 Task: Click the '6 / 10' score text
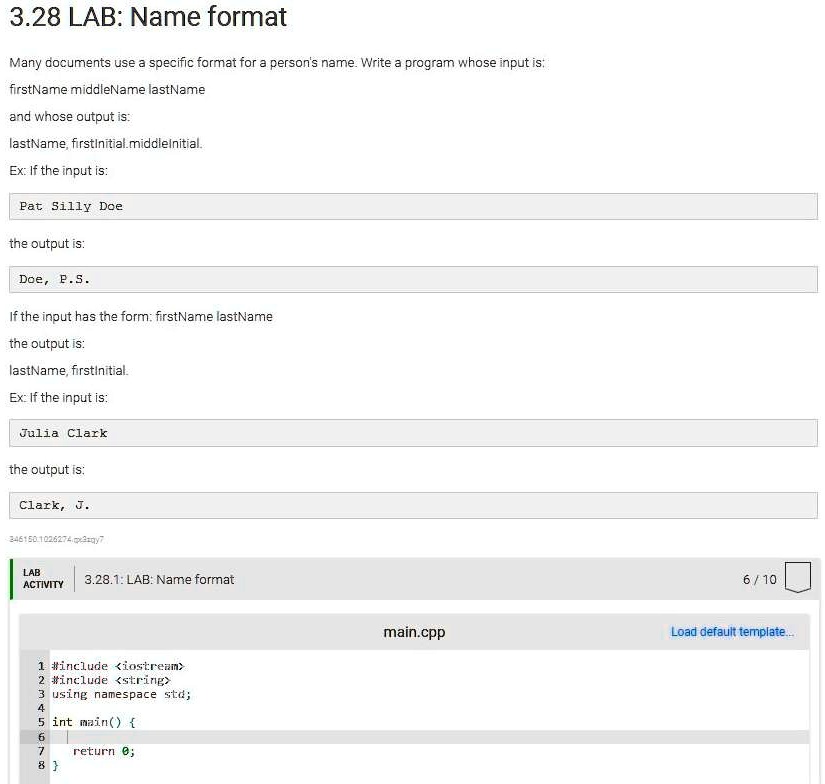coord(759,579)
